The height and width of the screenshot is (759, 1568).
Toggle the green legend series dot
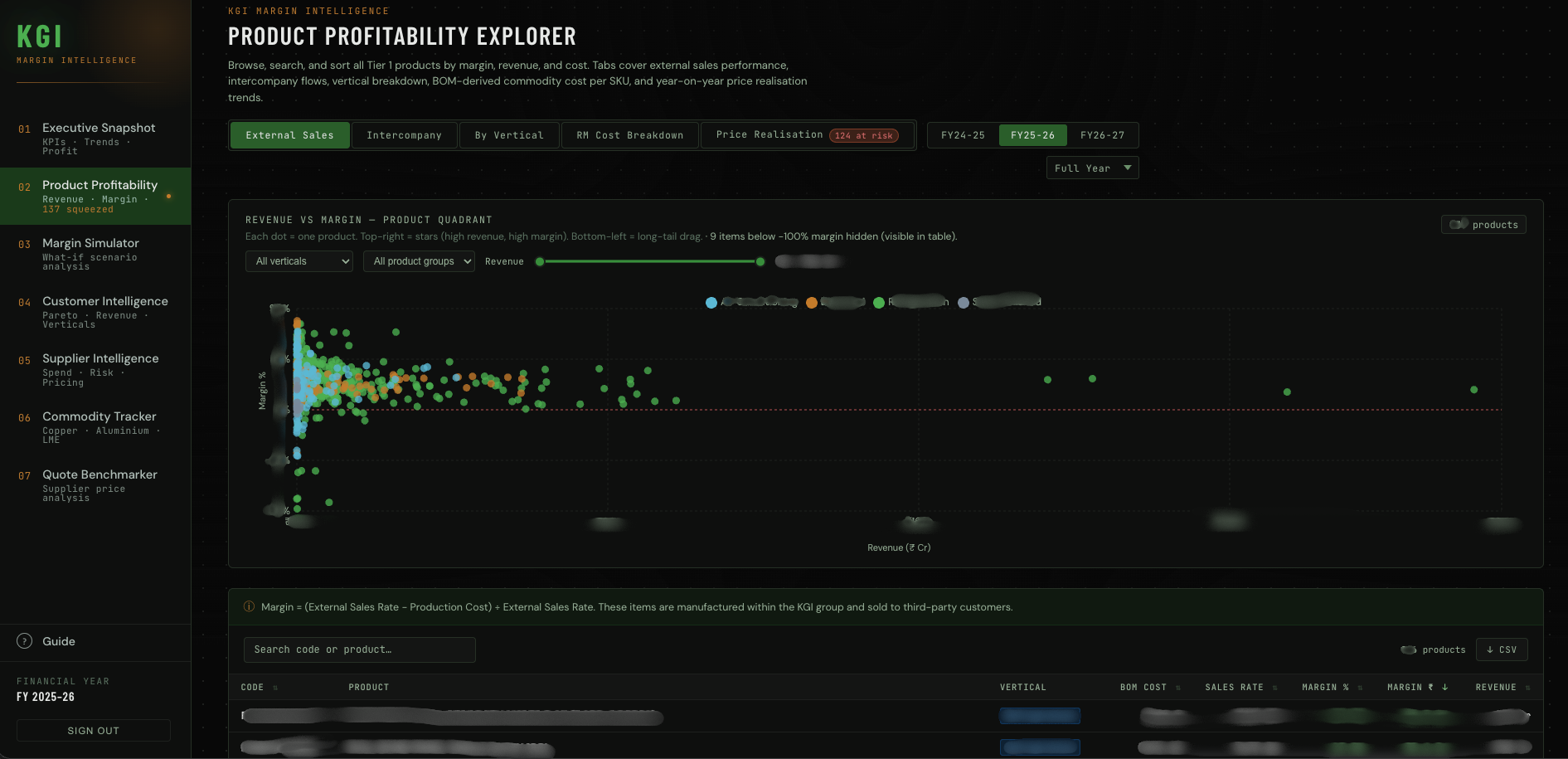[879, 303]
